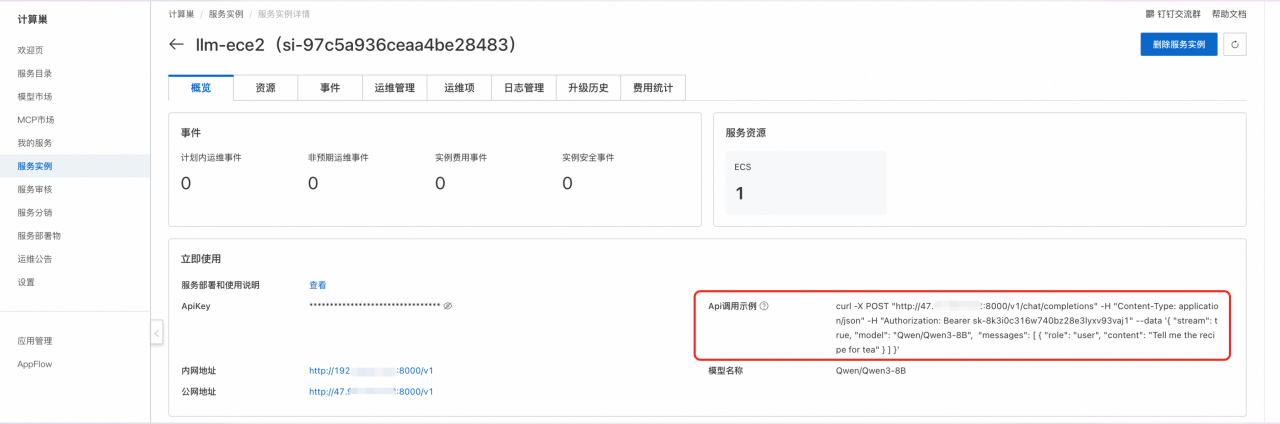Select AppFlow in the sidebar

tap(35, 364)
